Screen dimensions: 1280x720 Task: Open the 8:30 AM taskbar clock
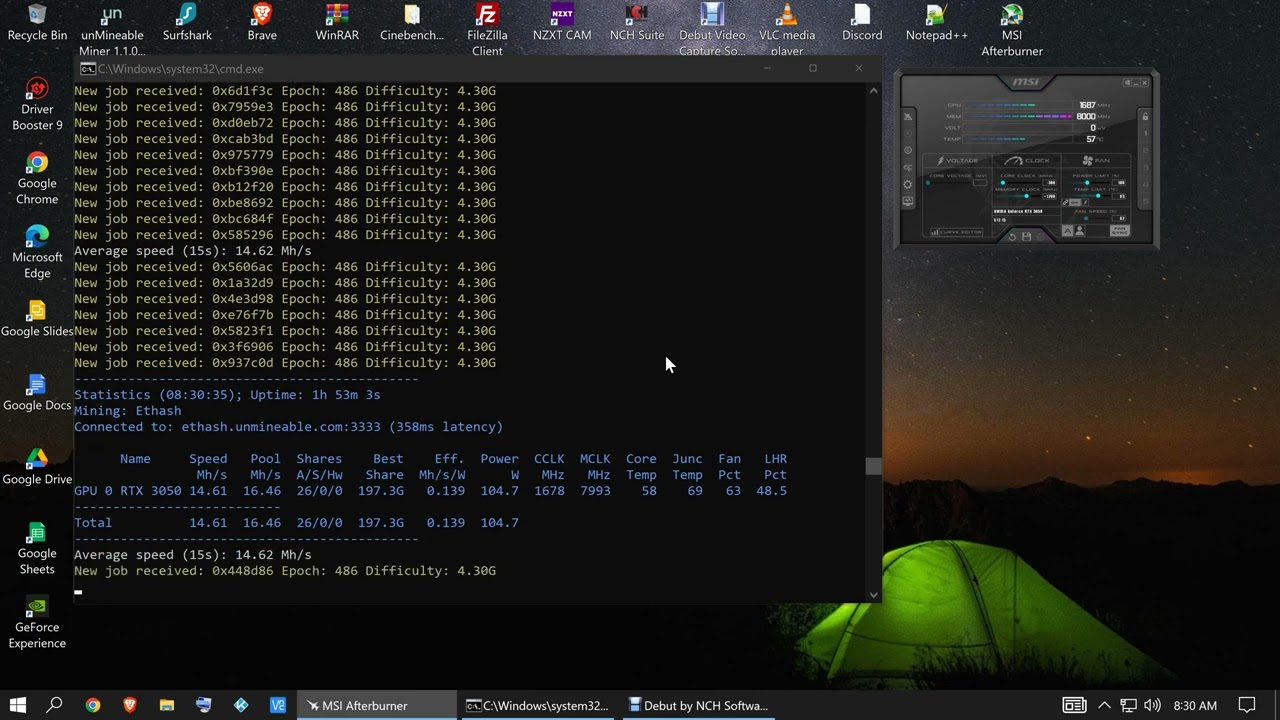pos(1194,705)
